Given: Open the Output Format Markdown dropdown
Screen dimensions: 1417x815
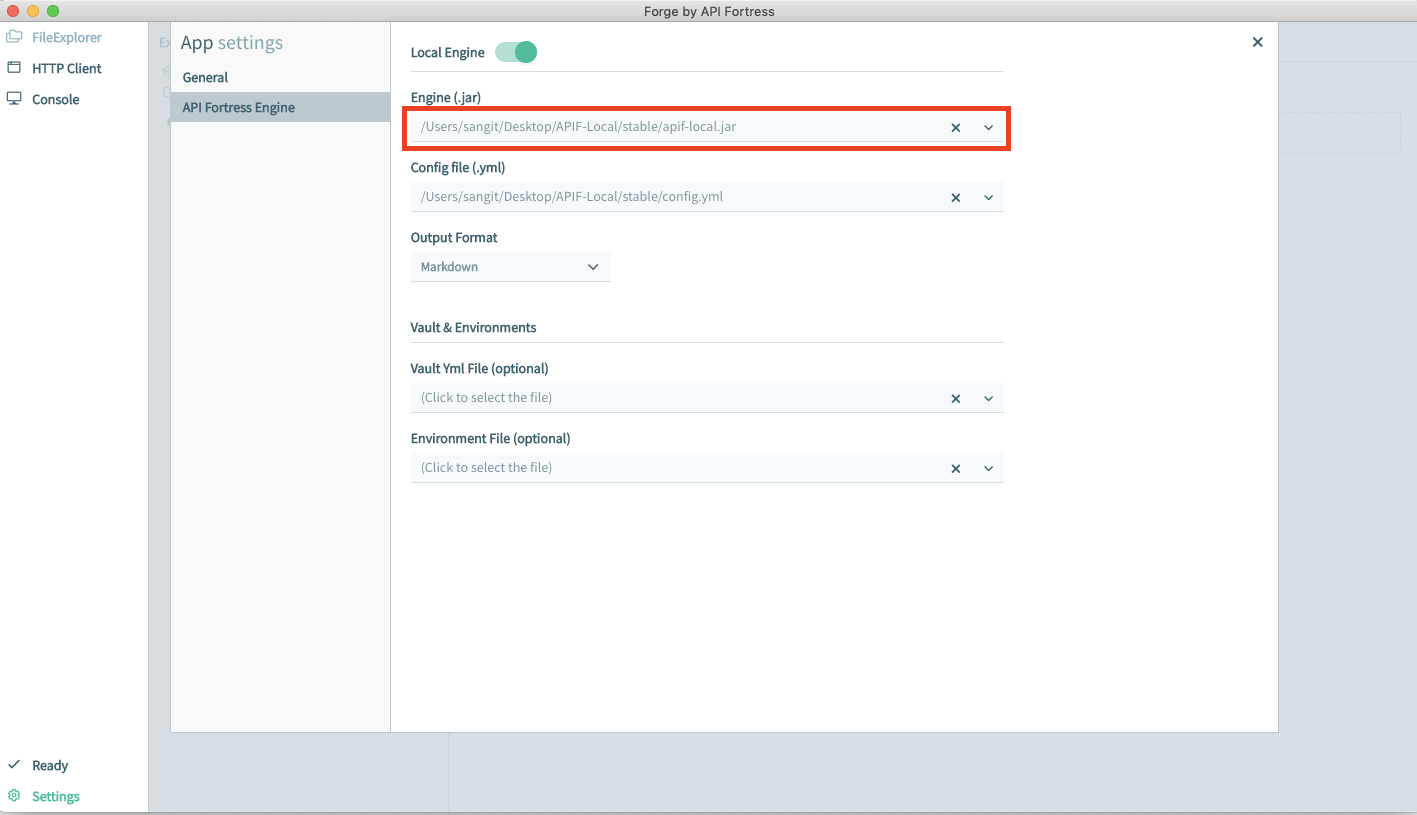Looking at the screenshot, I should pos(510,267).
